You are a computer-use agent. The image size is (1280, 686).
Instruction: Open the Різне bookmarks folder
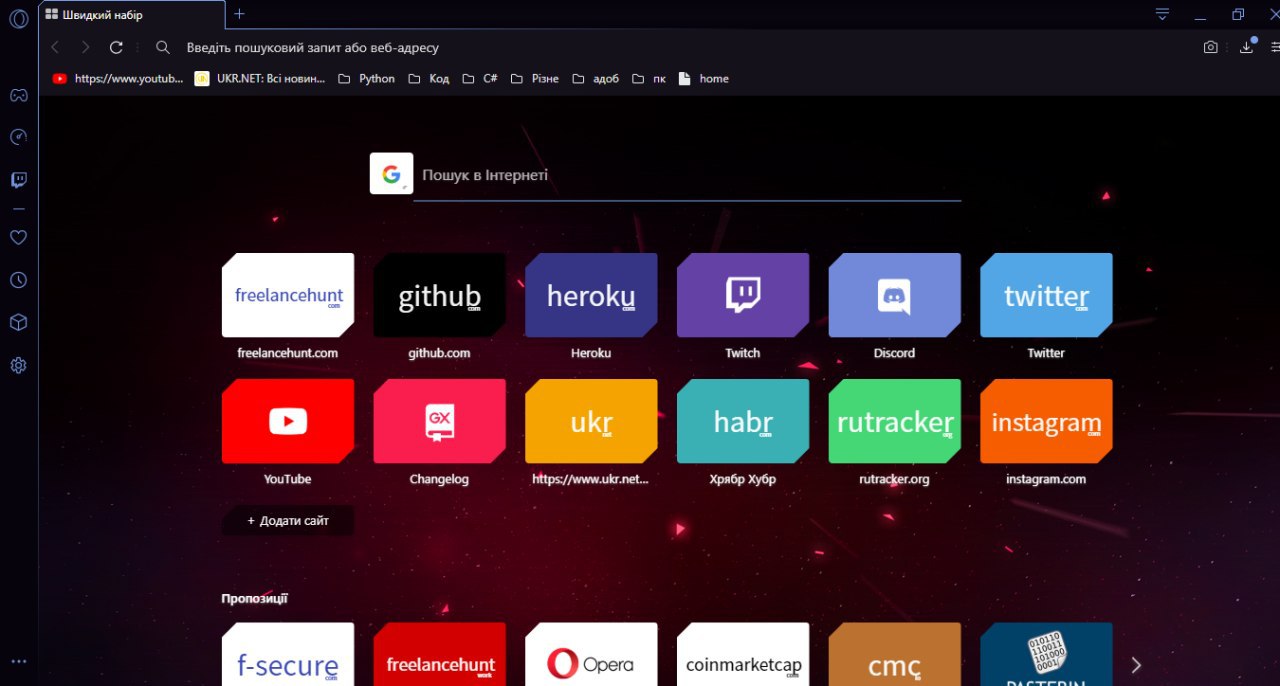535,79
